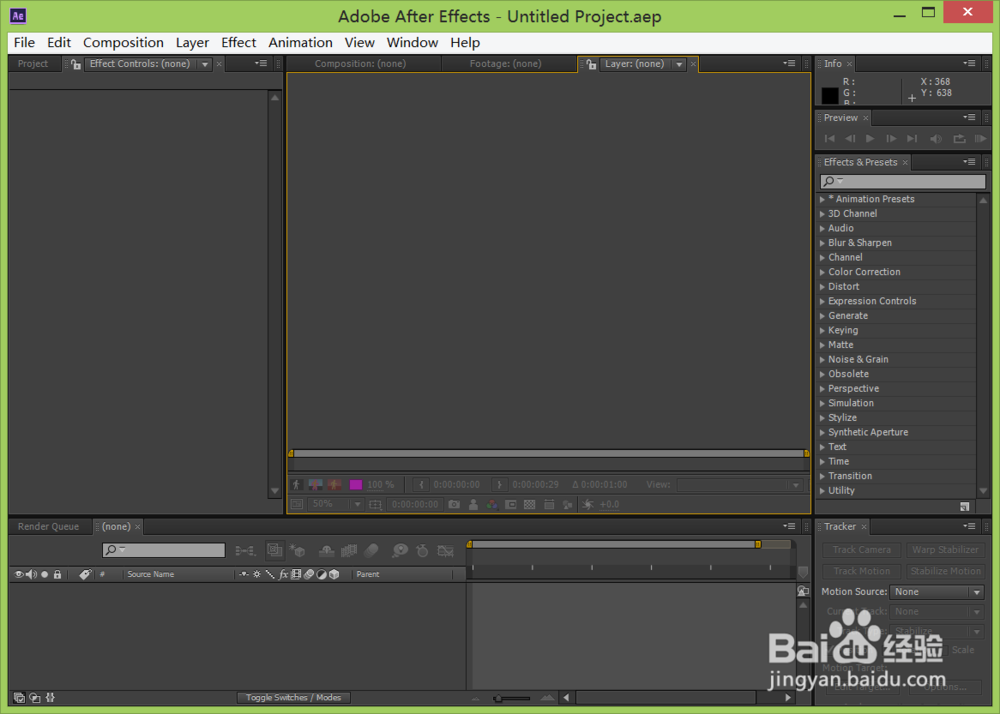Viewport: 1000px width, 714px height.
Task: Click the Stabilize Motion button
Action: (x=945, y=571)
